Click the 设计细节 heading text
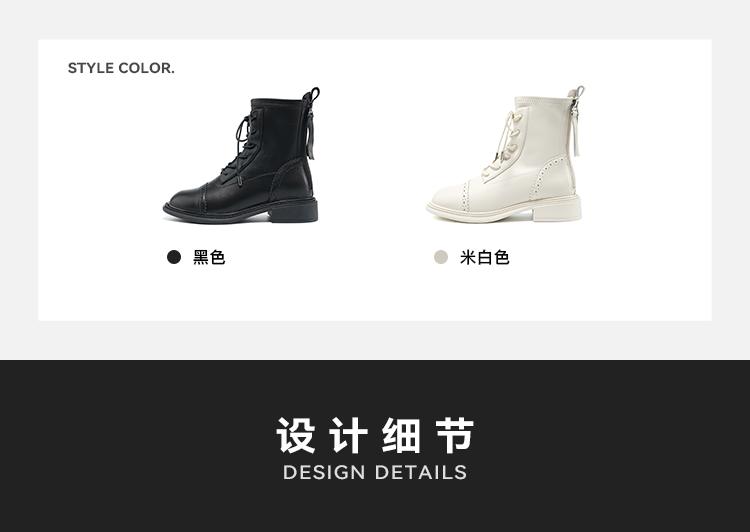750x532 pixels. click(375, 435)
